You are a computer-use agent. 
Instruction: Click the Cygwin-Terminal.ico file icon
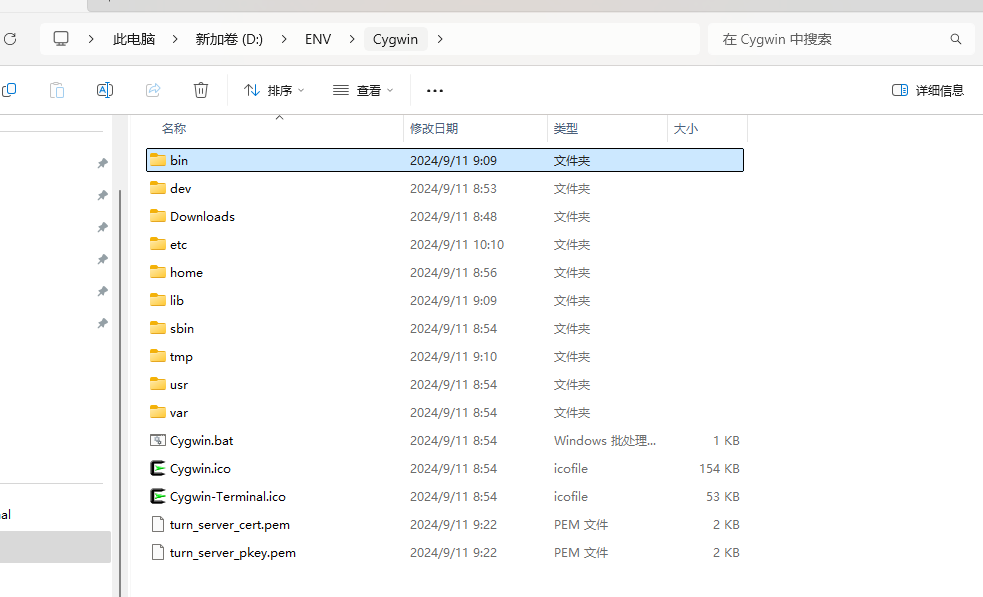(158, 496)
